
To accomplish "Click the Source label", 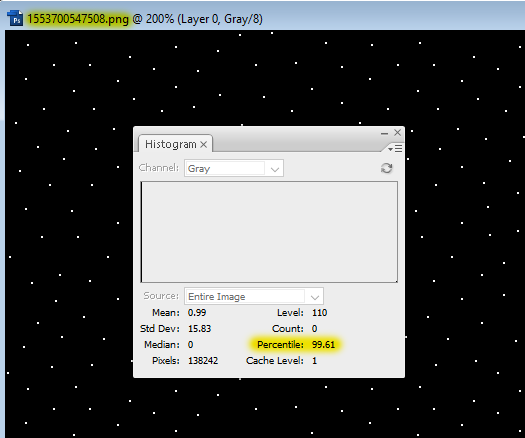I will (161, 296).
